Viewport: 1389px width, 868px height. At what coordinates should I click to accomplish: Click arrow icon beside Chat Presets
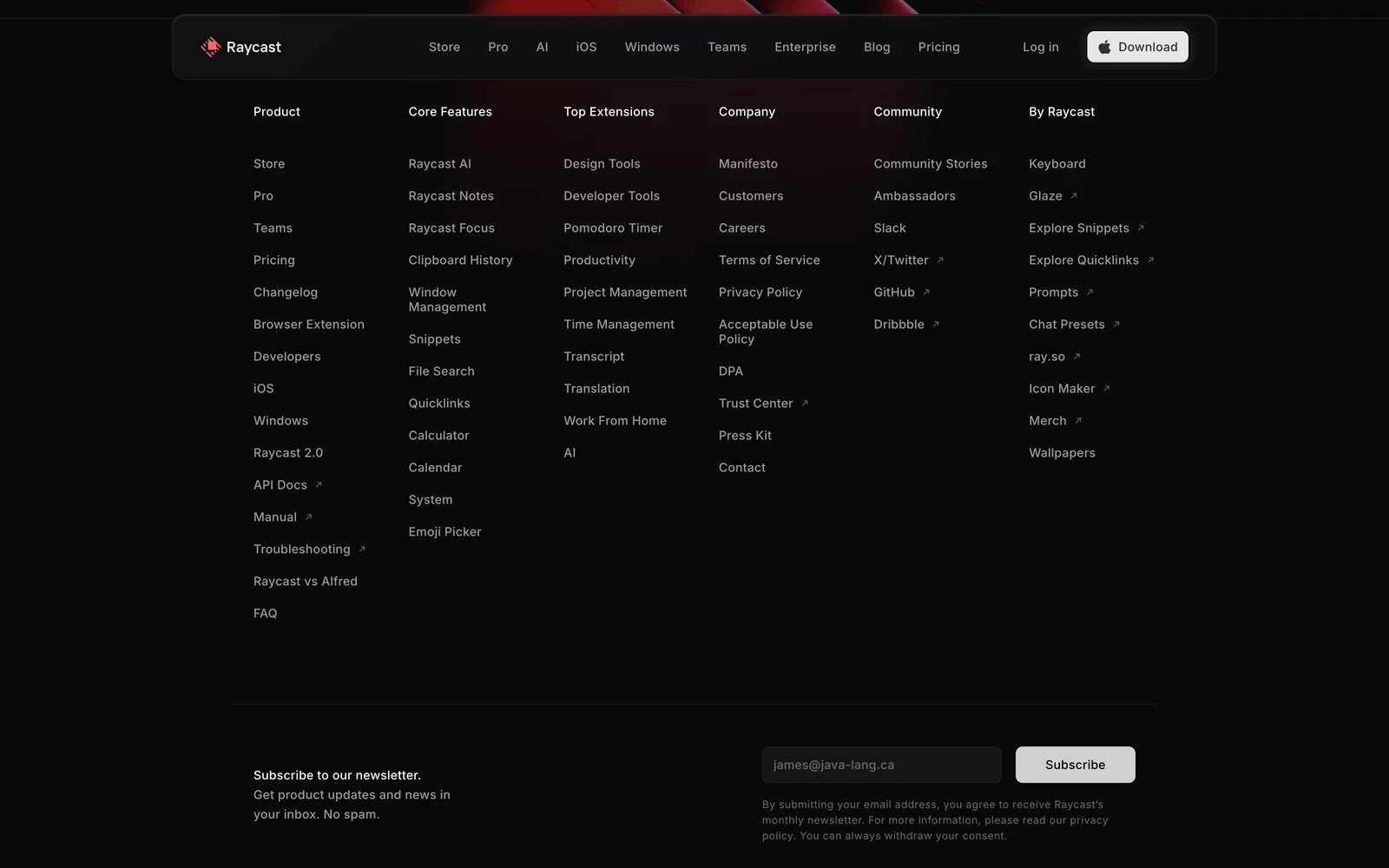click(1116, 325)
